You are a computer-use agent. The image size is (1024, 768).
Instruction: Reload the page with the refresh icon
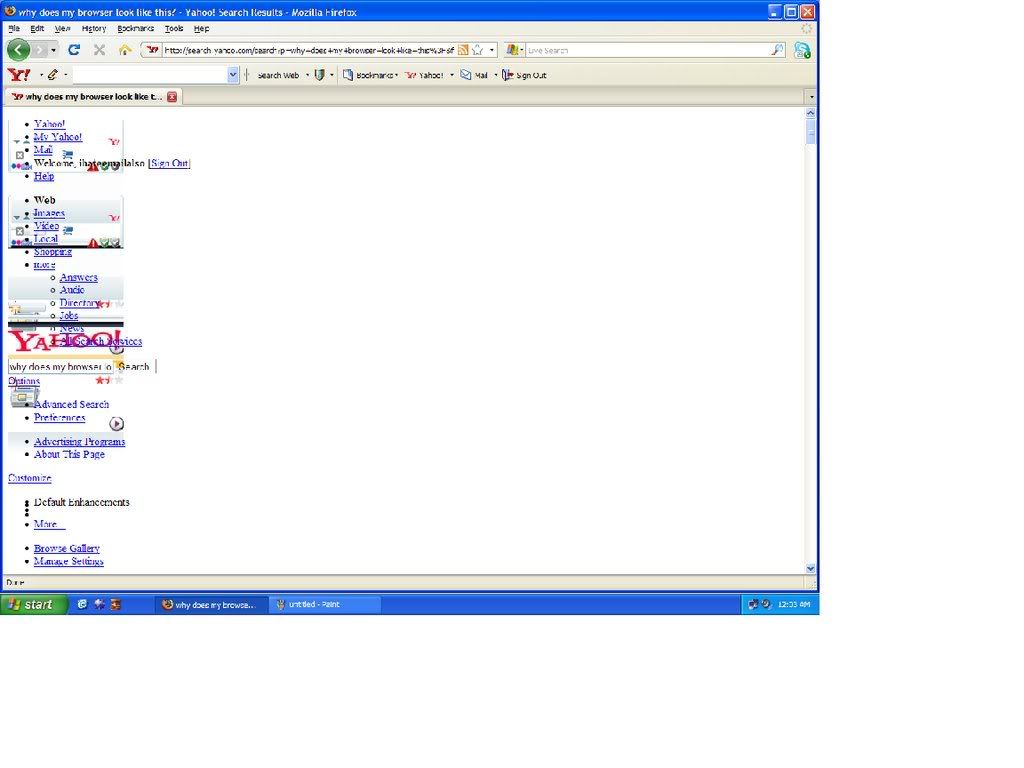74,50
